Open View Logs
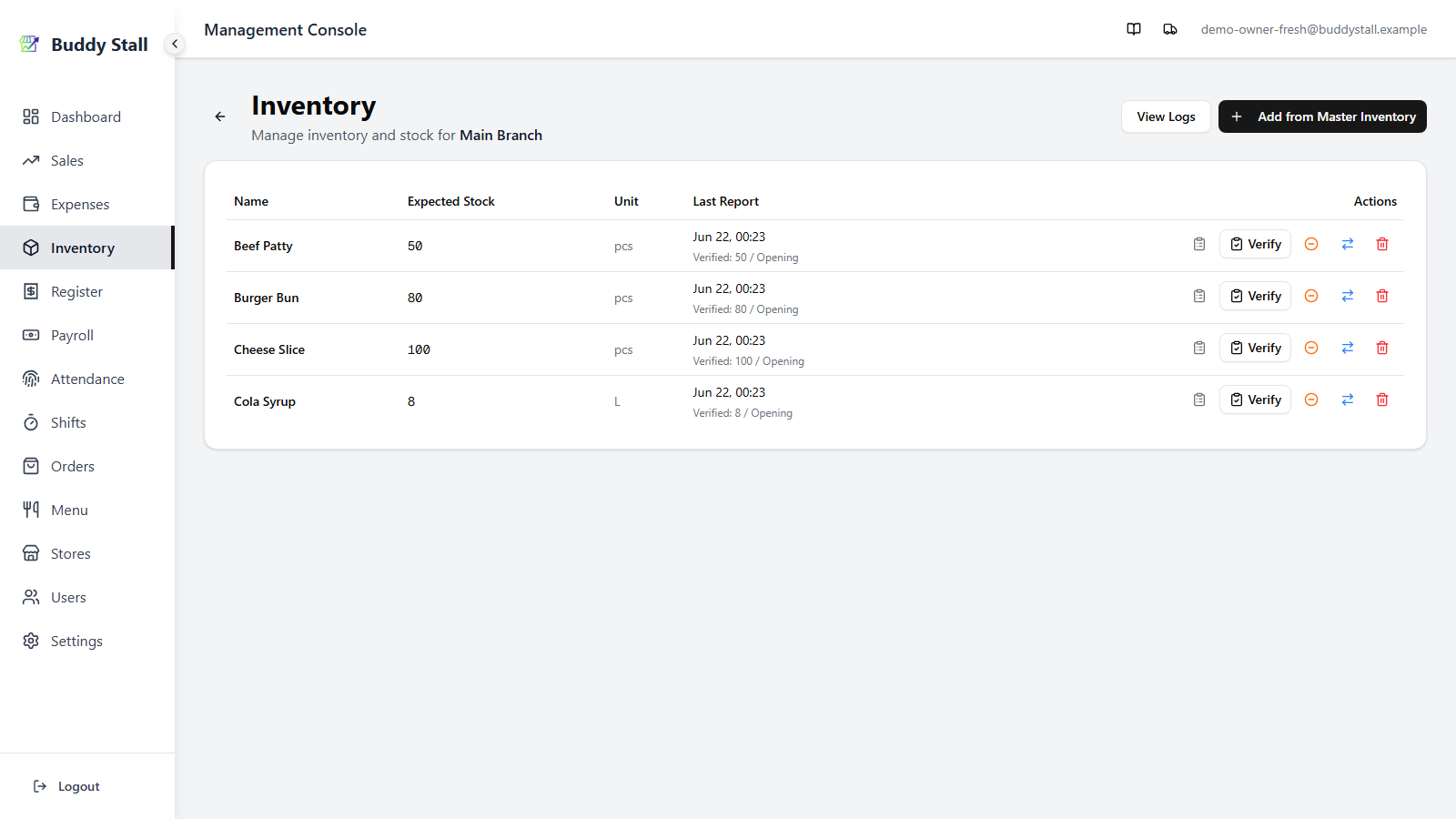 (x=1166, y=116)
